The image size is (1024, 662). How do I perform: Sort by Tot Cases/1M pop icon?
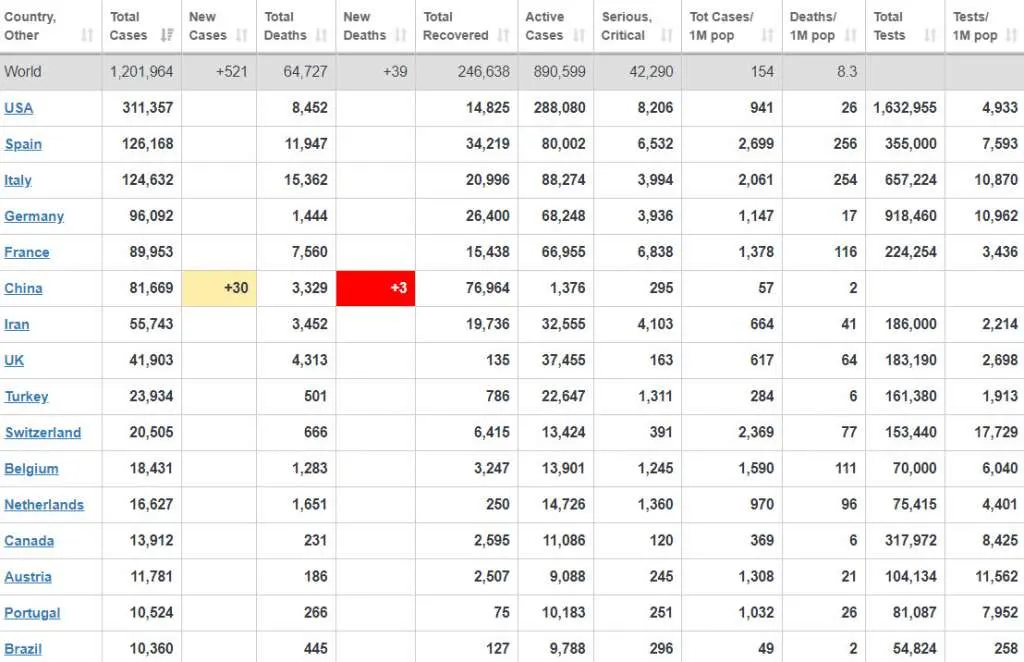pos(768,35)
